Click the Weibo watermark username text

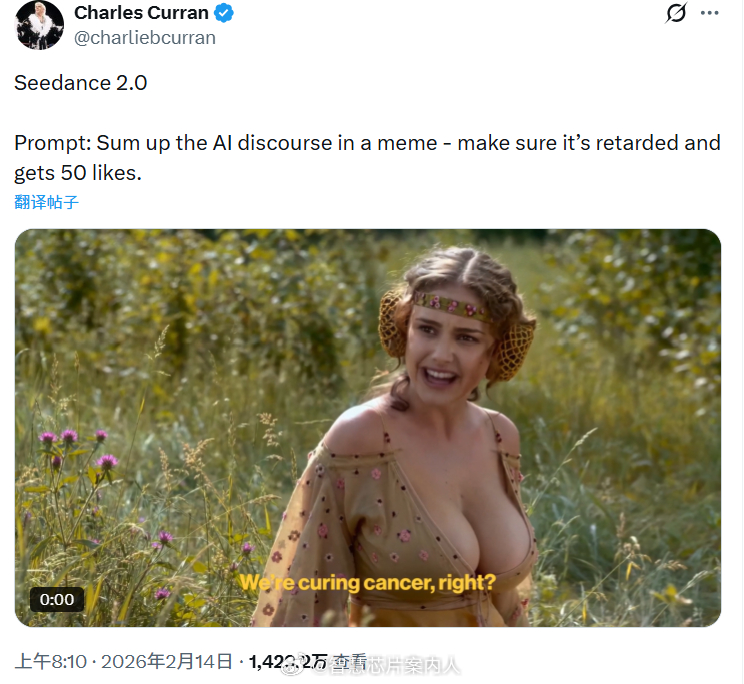click(x=385, y=666)
